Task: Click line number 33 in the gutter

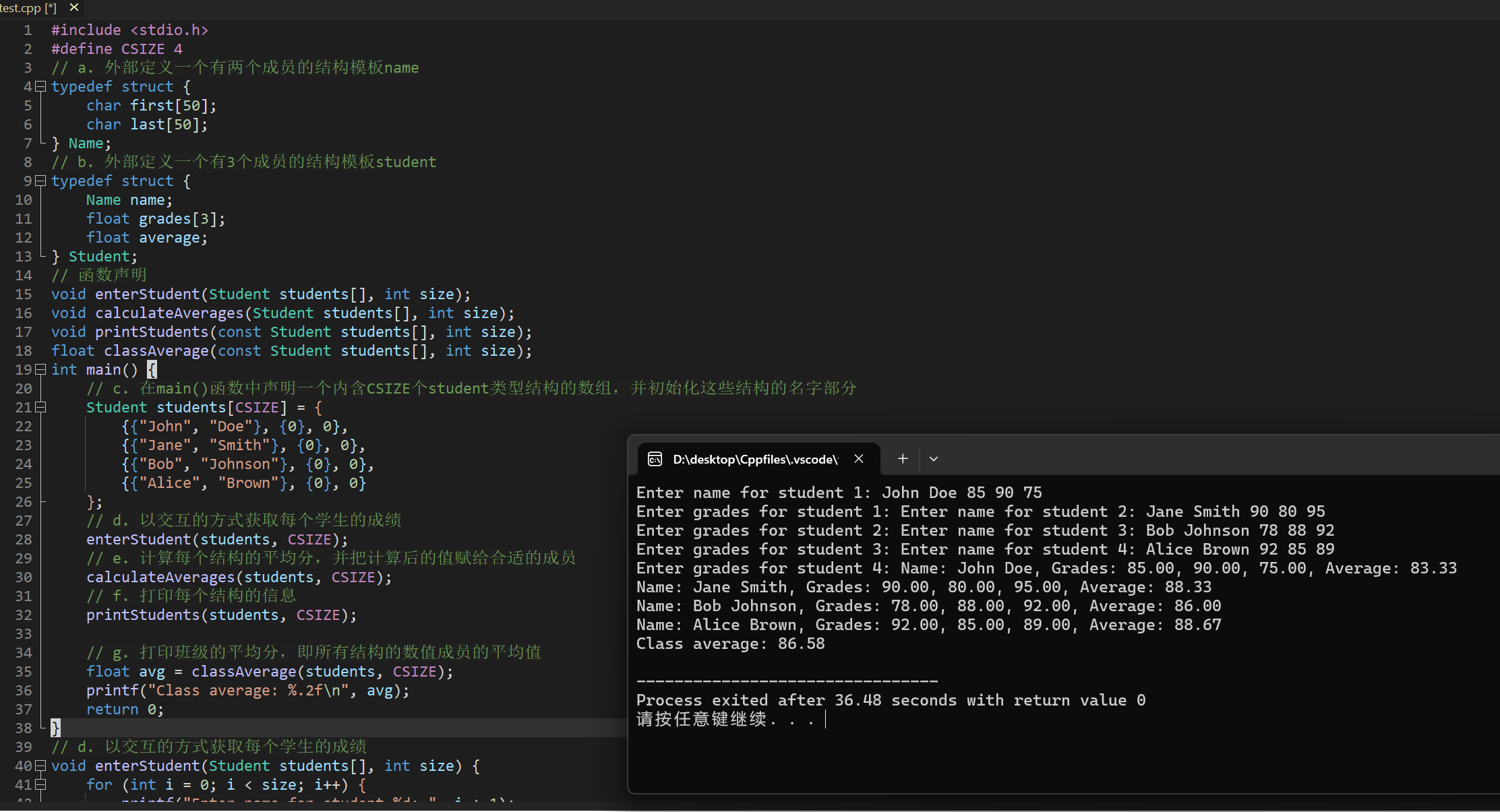Action: pos(24,633)
